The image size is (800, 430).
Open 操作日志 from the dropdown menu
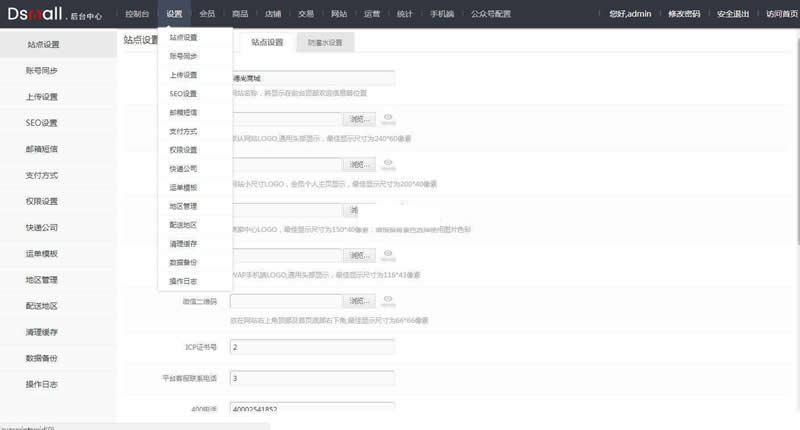[x=183, y=281]
